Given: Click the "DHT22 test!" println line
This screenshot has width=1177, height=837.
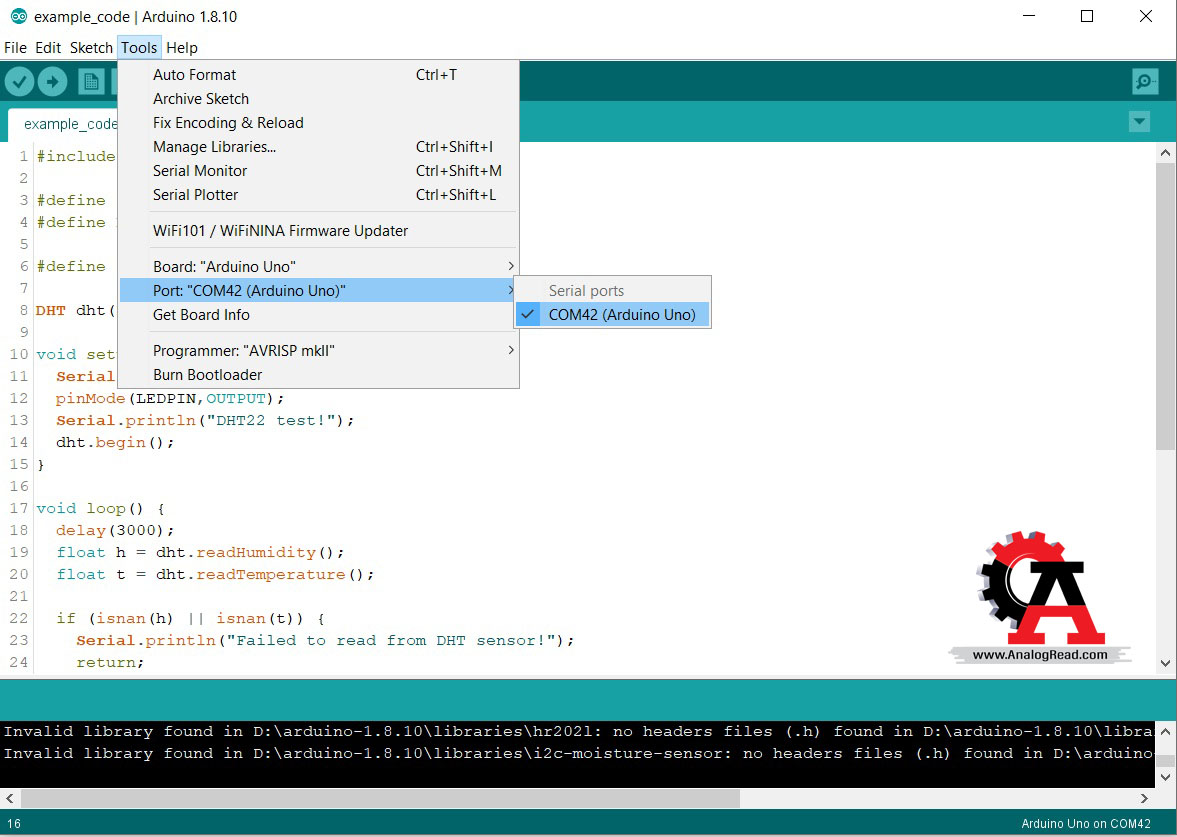Looking at the screenshot, I should coord(205,420).
